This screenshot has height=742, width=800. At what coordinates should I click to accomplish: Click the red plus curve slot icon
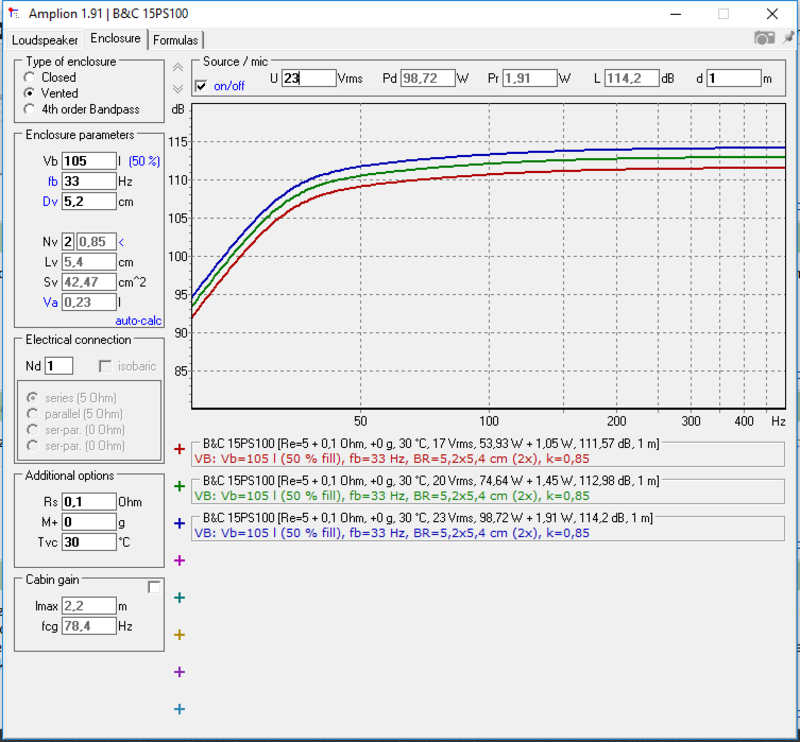[179, 449]
